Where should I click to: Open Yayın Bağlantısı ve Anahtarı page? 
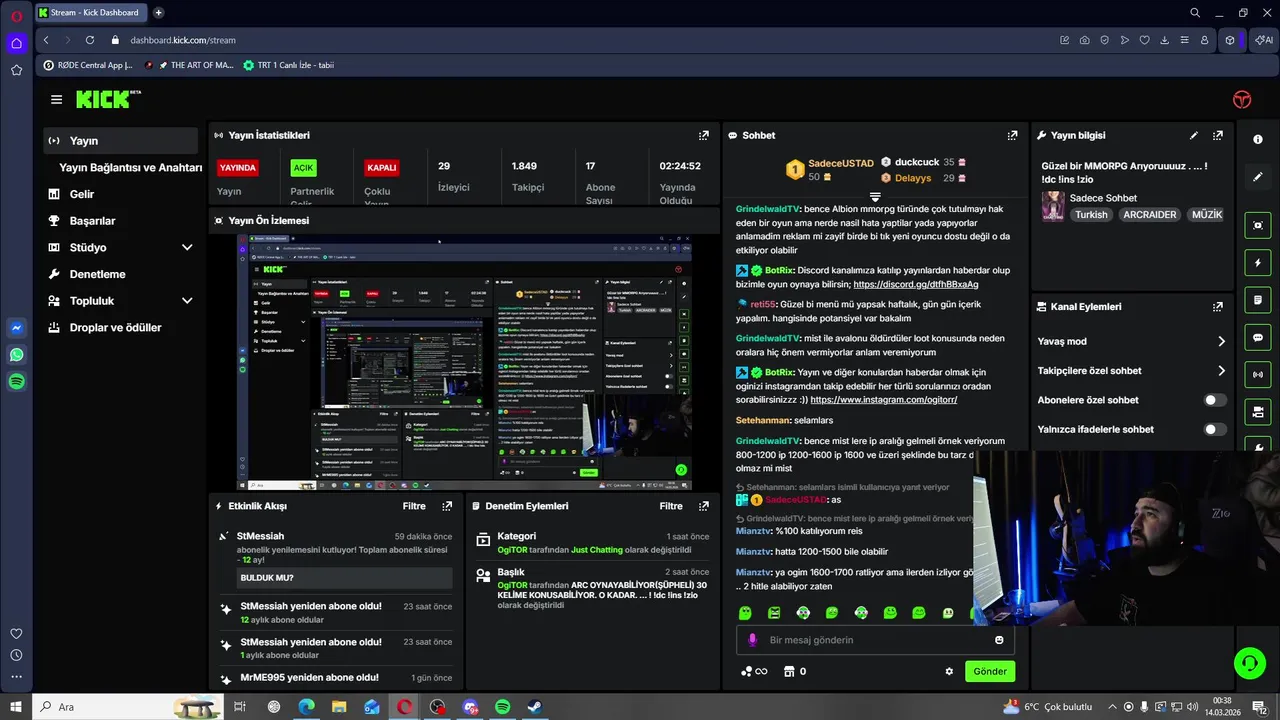pyautogui.click(x=130, y=167)
